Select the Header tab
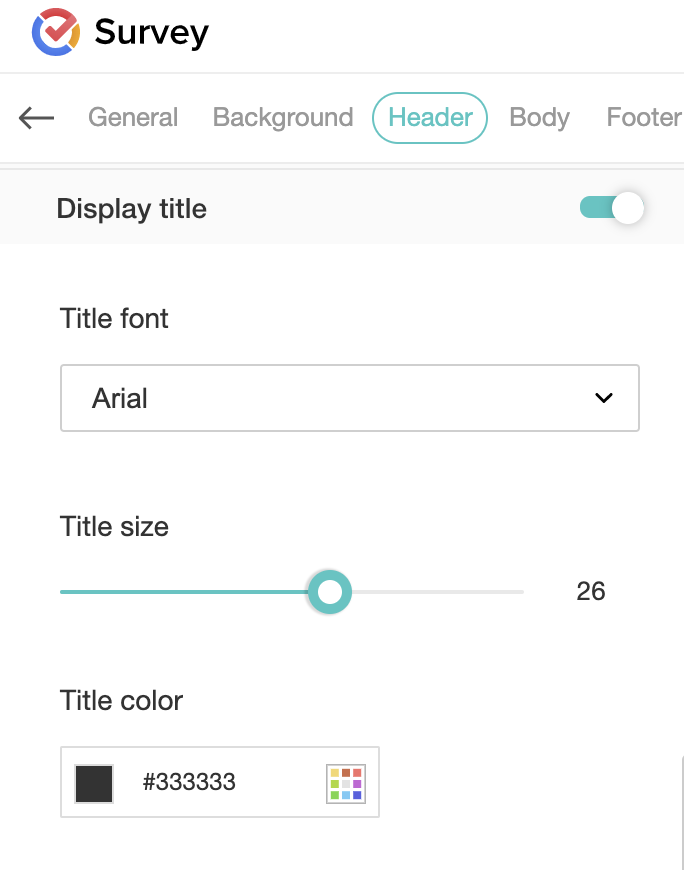Screen dimensions: 684x870 (430, 118)
